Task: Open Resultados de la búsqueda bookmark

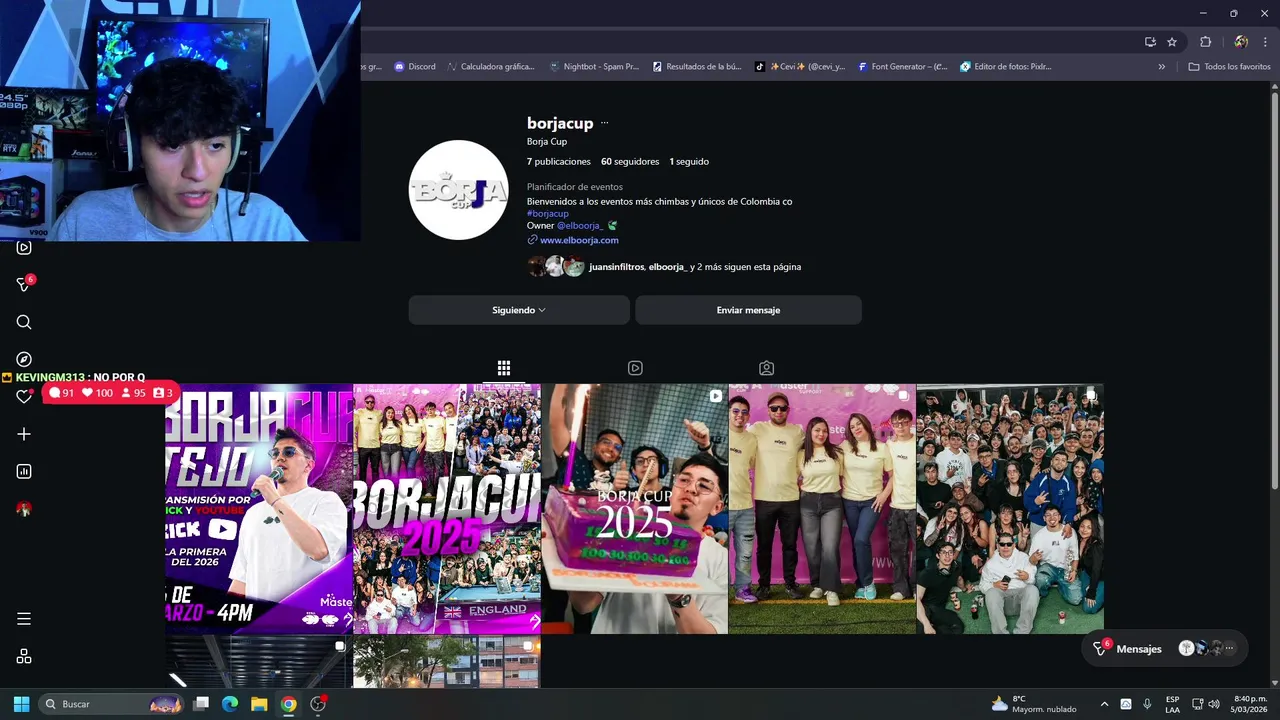Action: 697,67
